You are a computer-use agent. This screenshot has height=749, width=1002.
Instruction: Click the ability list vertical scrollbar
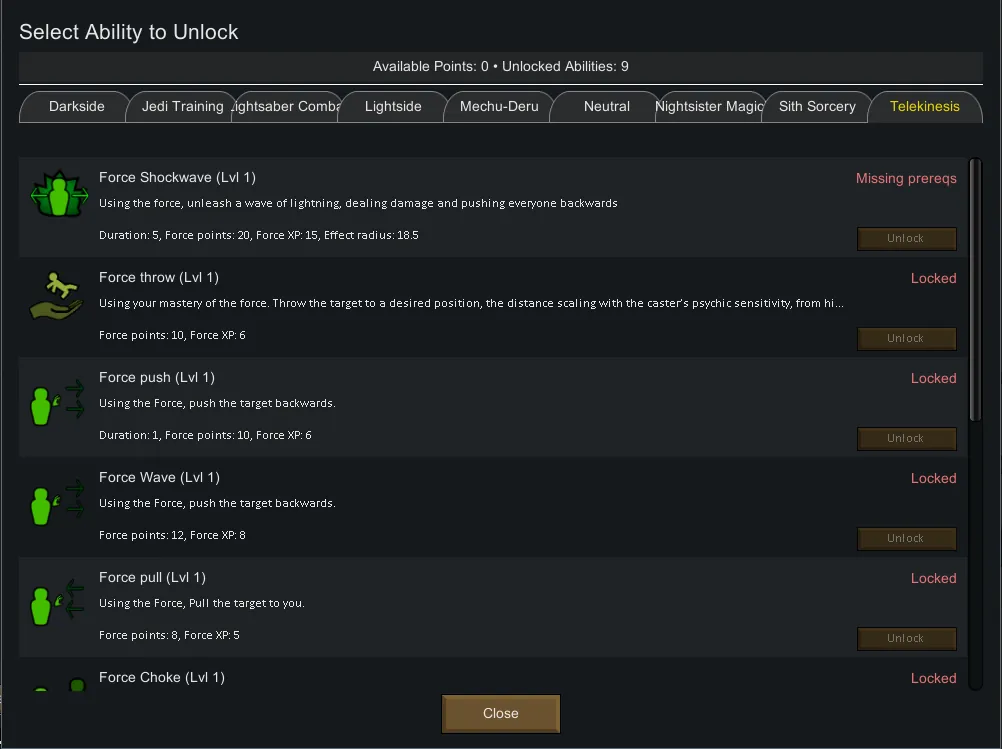[x=976, y=290]
